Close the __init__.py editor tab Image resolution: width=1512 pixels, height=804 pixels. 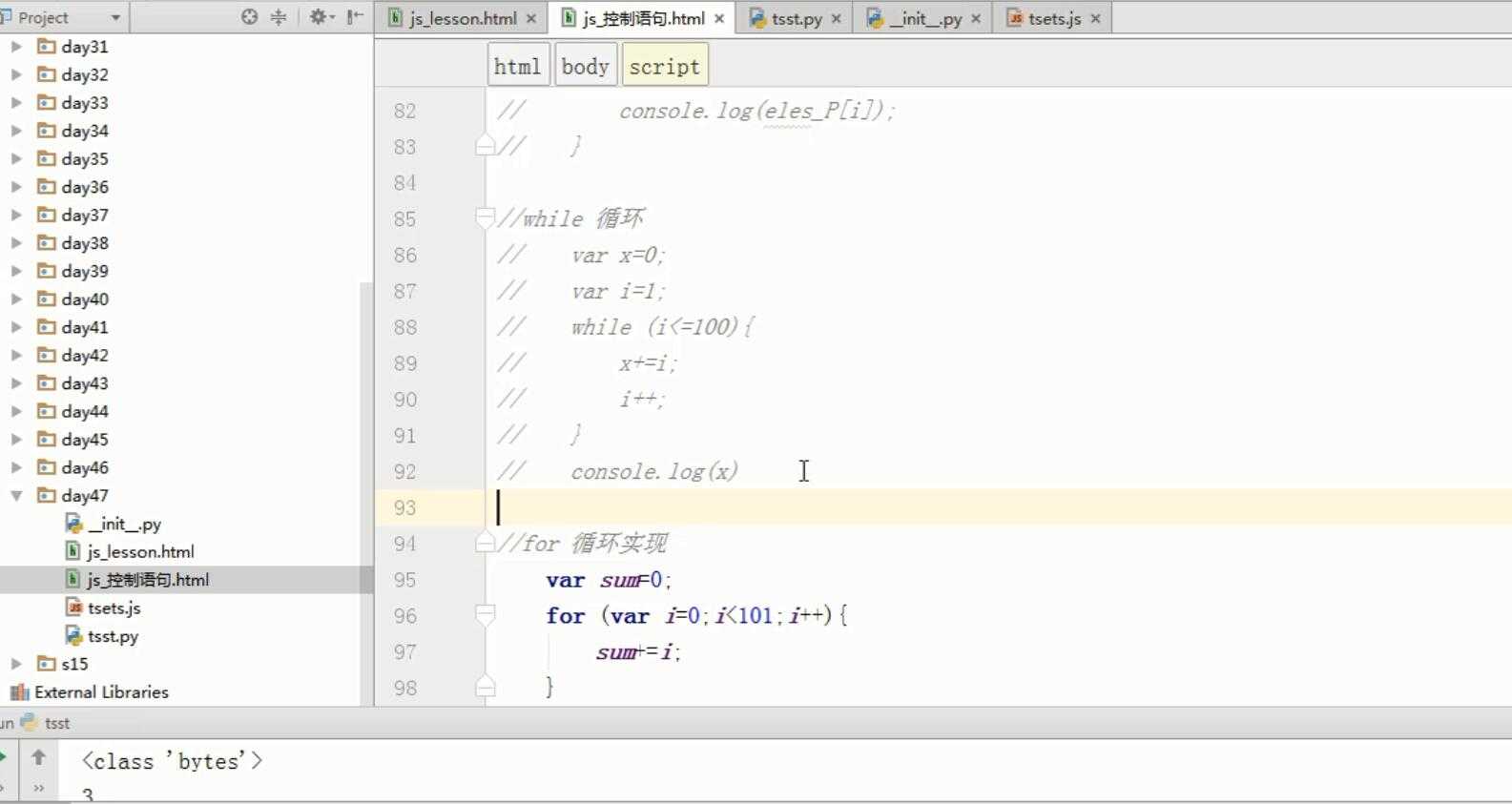tap(976, 18)
